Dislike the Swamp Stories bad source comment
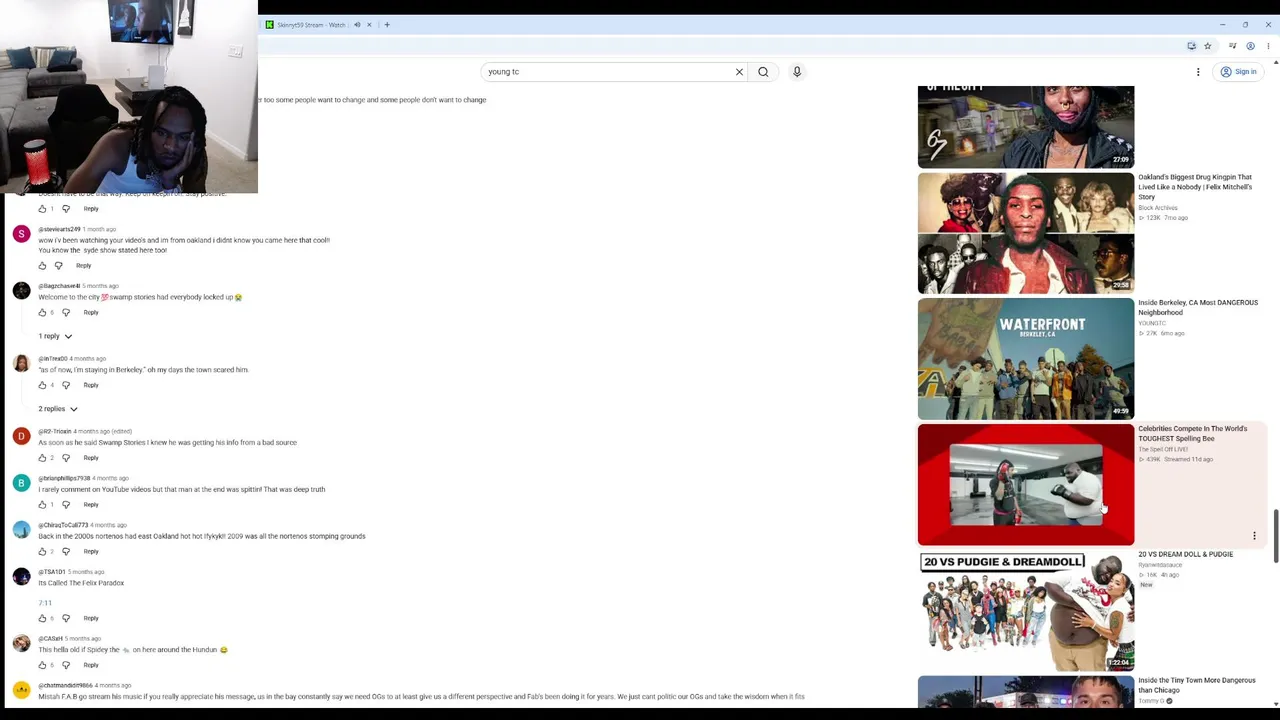Screen dimensions: 1280x720 tap(66, 458)
